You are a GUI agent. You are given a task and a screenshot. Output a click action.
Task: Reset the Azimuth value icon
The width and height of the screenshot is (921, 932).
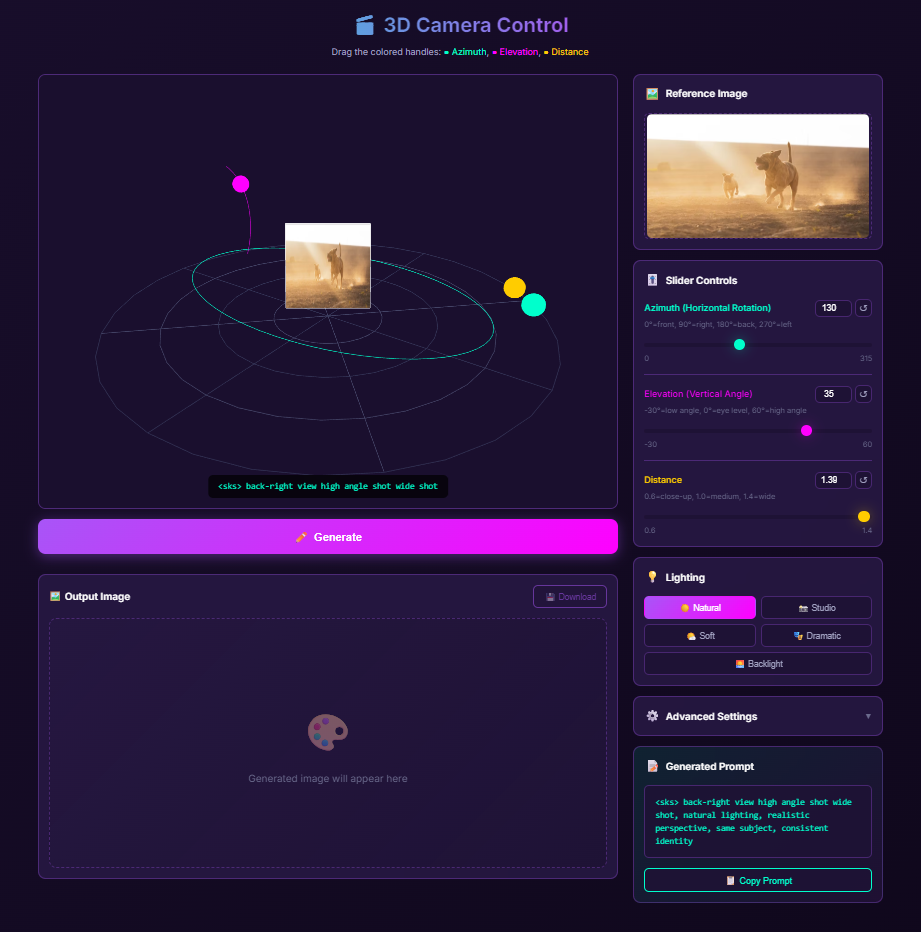tap(864, 308)
